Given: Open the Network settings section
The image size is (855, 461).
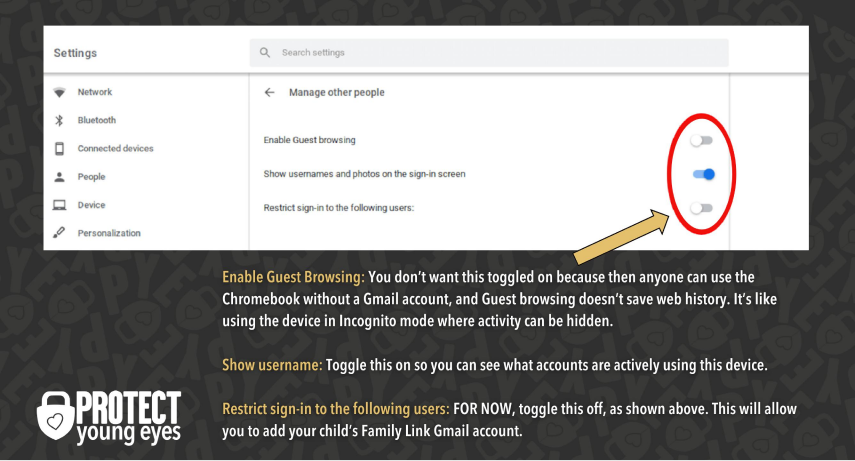Looking at the screenshot, I should pos(95,92).
